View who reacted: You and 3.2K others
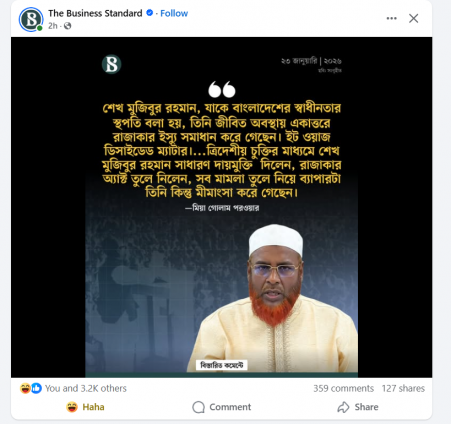This screenshot has height=424, width=451. [86, 388]
